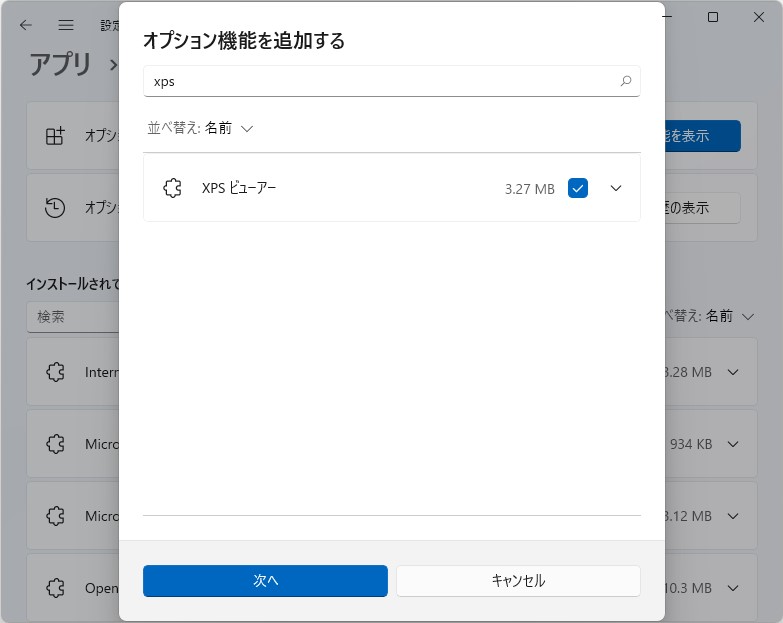Click the add optional feature grid icon

click(55, 136)
